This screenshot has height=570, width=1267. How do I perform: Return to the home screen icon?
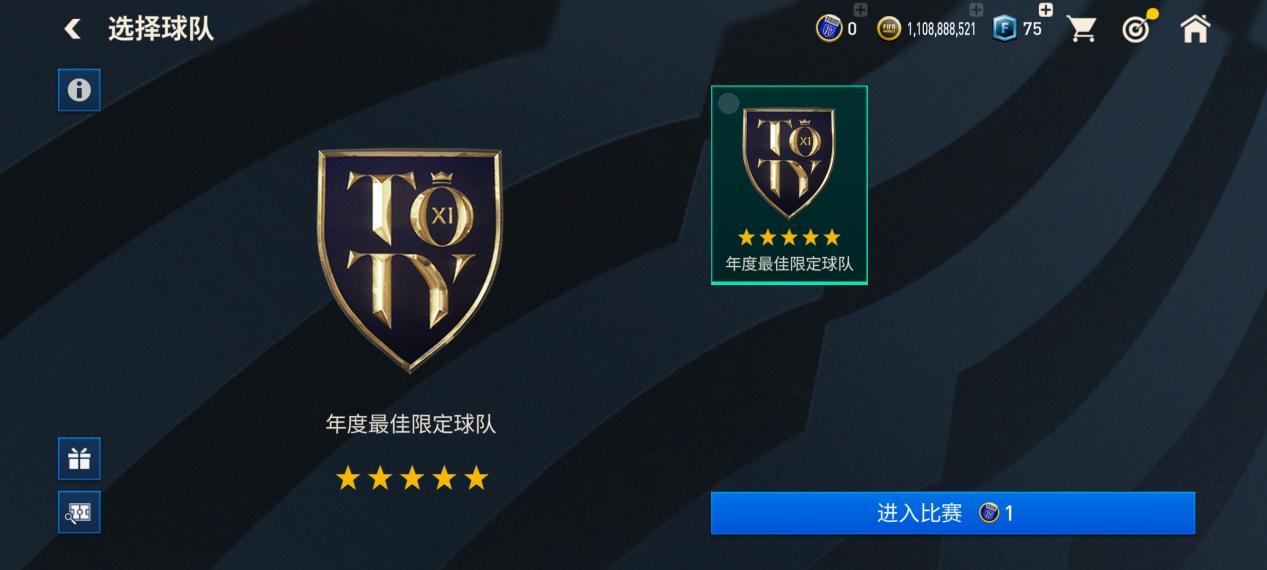[x=1195, y=28]
